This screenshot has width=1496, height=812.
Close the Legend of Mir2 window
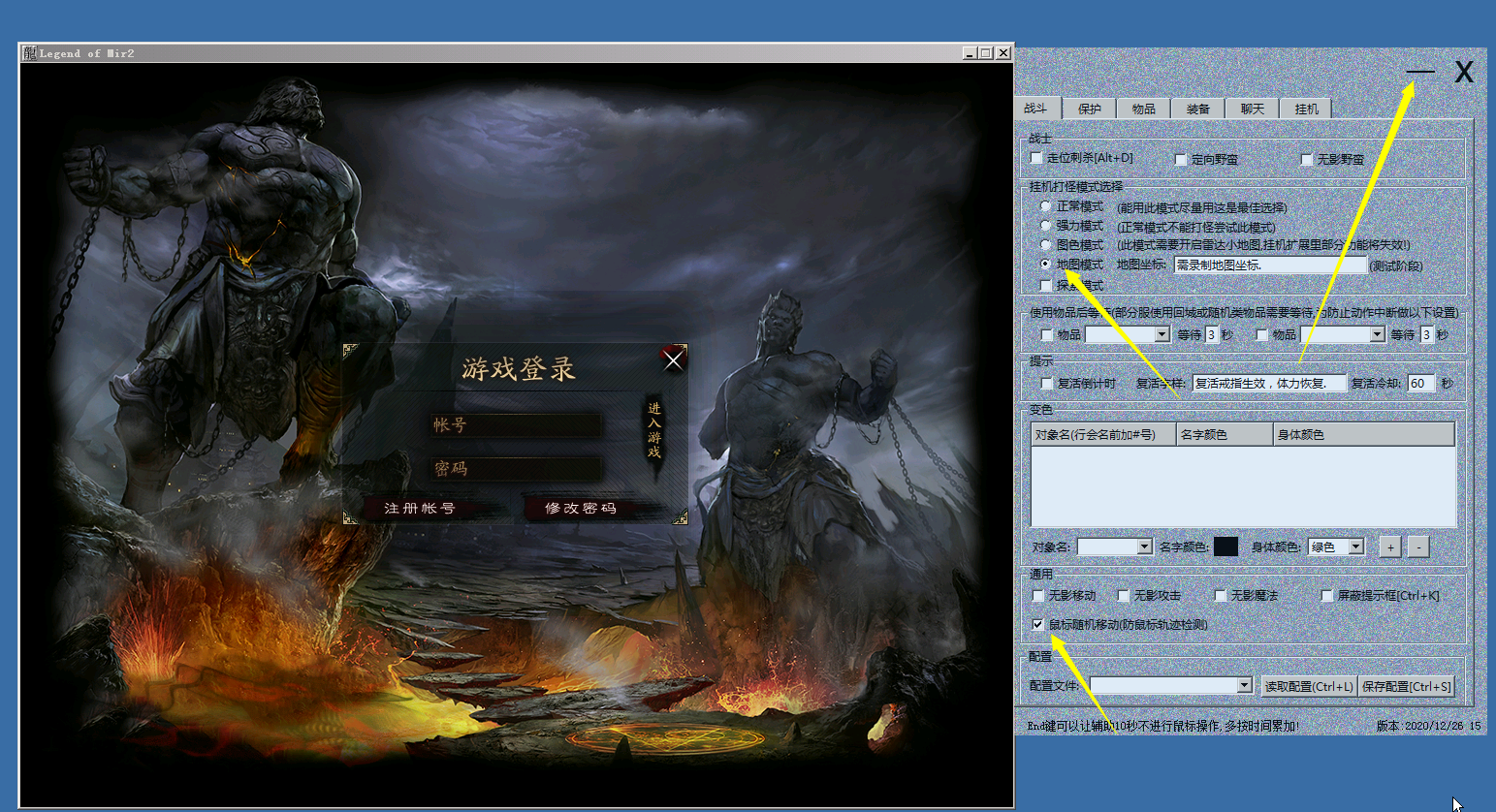coord(1003,53)
